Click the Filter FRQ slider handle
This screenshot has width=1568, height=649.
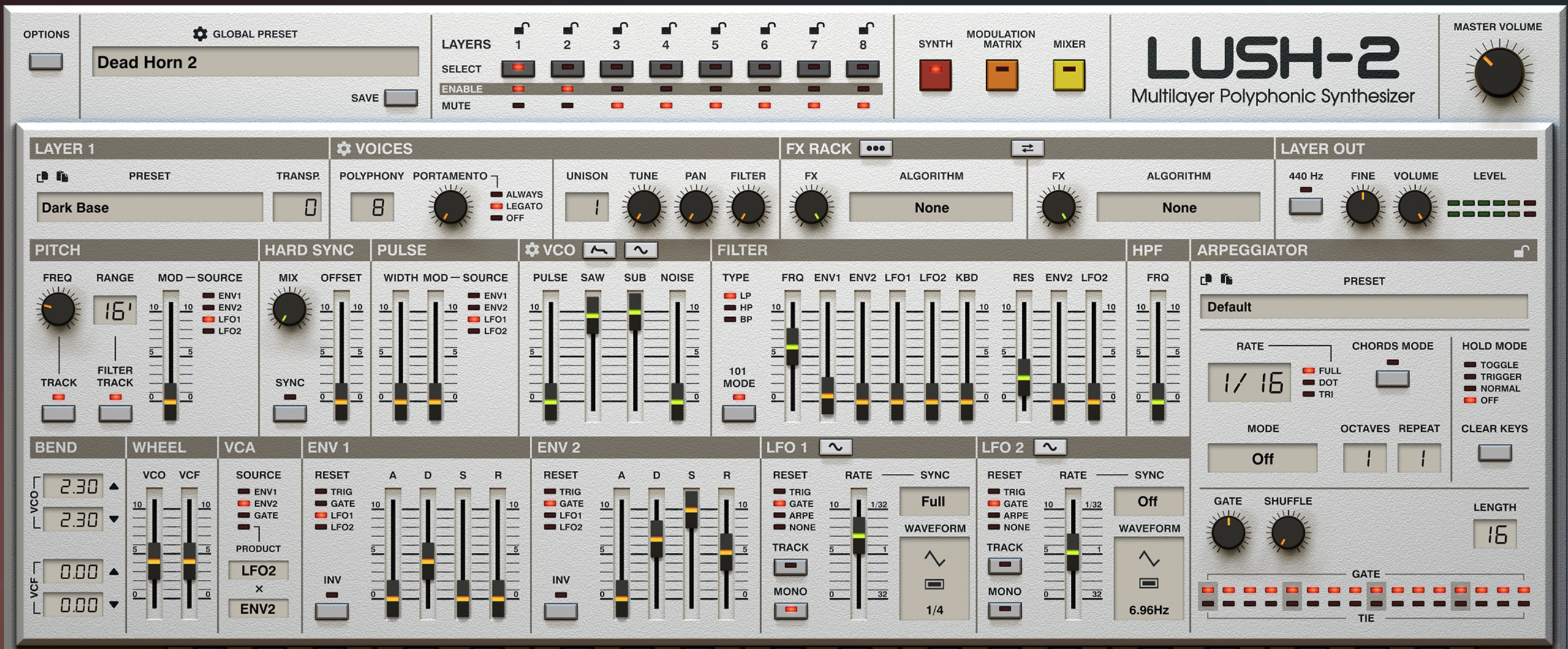click(792, 346)
